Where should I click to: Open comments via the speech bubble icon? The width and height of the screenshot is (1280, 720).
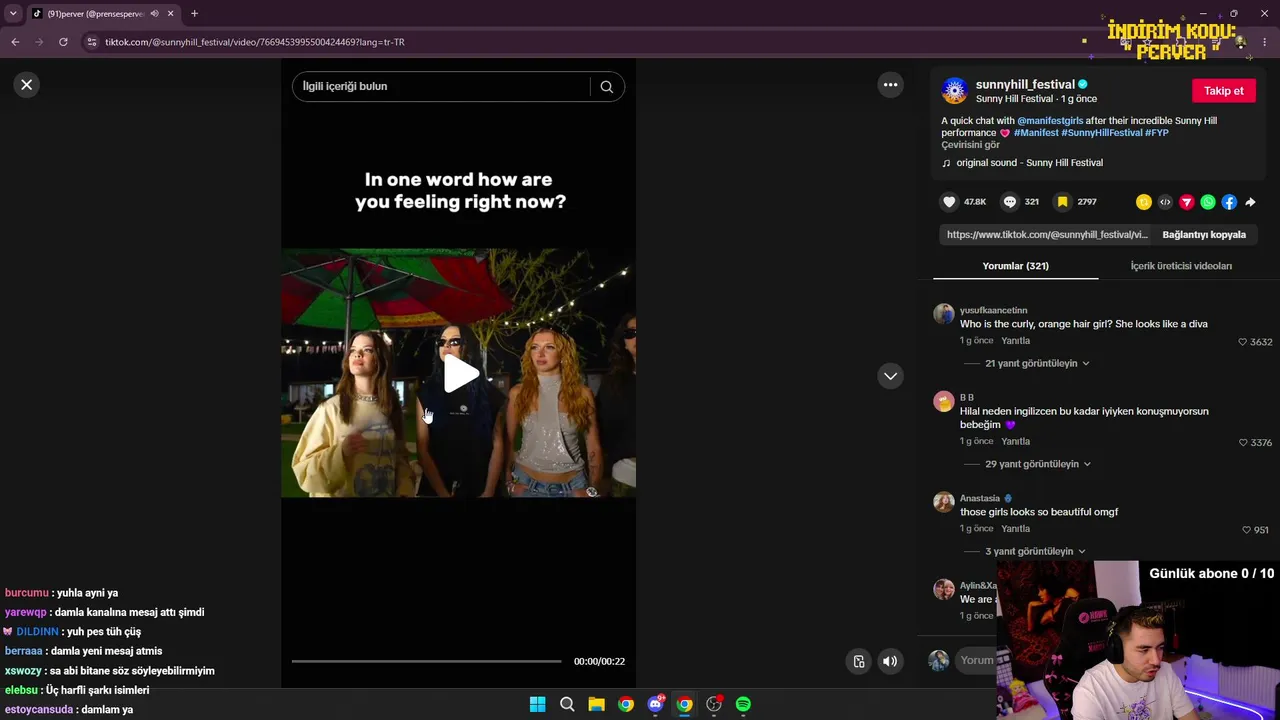click(1010, 202)
